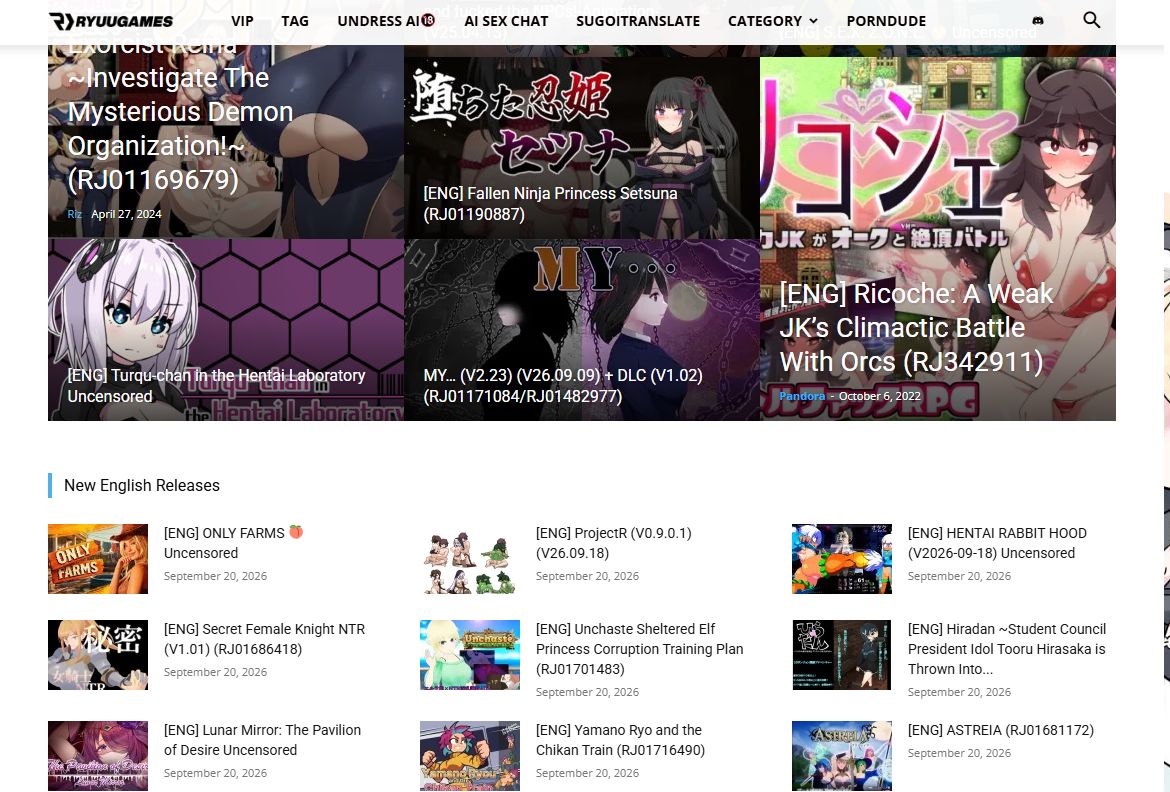
Task: Click the date under ONLY FARMS
Action: coord(215,576)
